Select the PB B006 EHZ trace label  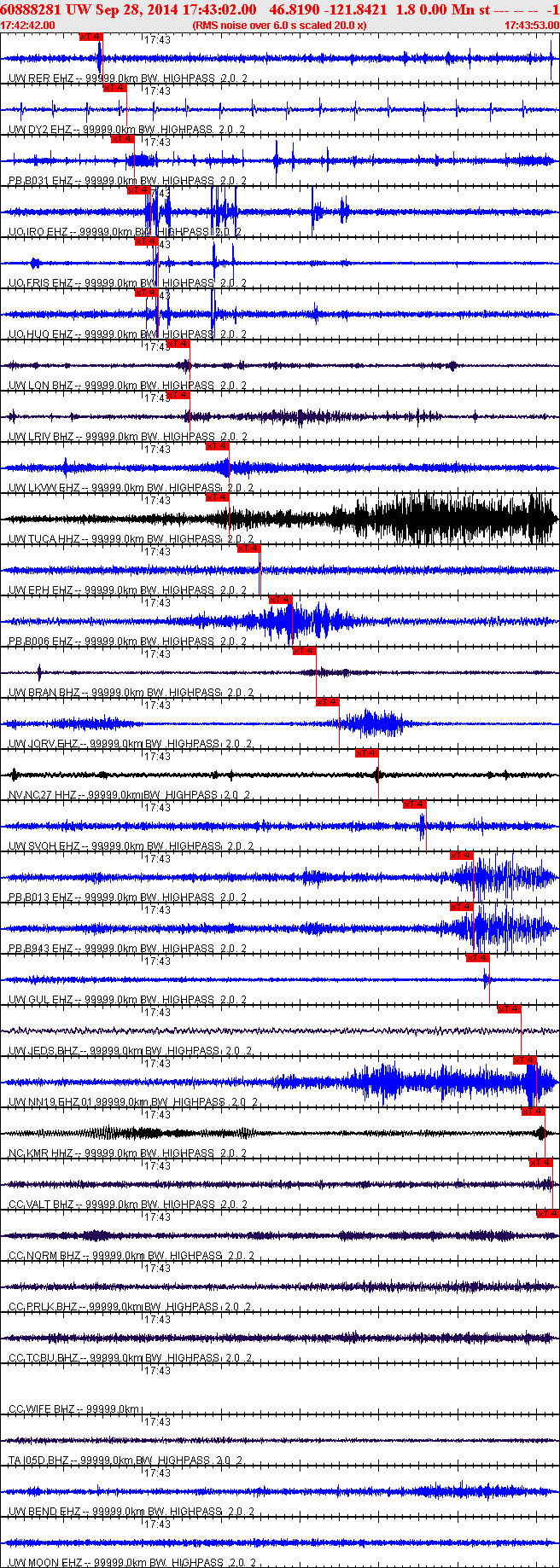[x=130, y=642]
